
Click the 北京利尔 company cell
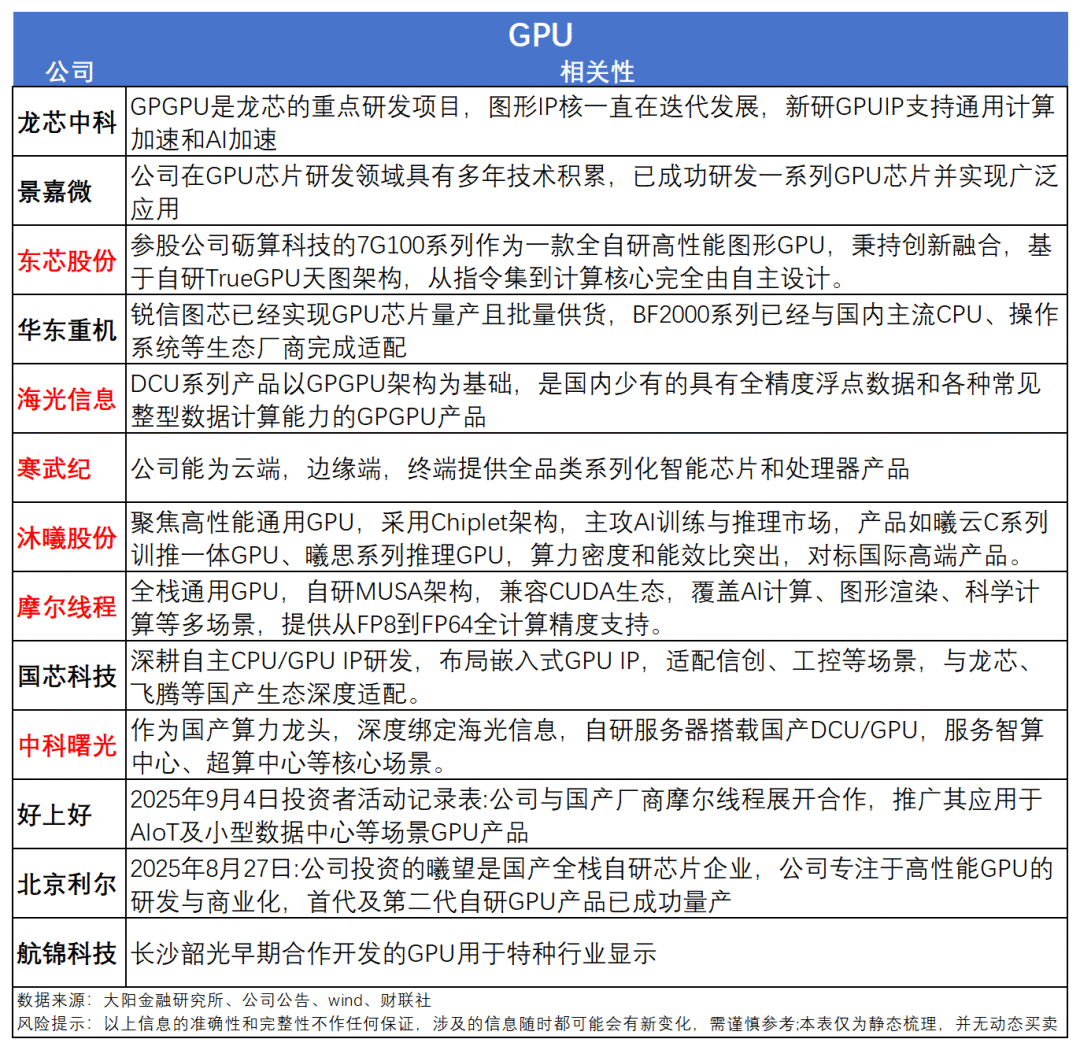click(69, 884)
